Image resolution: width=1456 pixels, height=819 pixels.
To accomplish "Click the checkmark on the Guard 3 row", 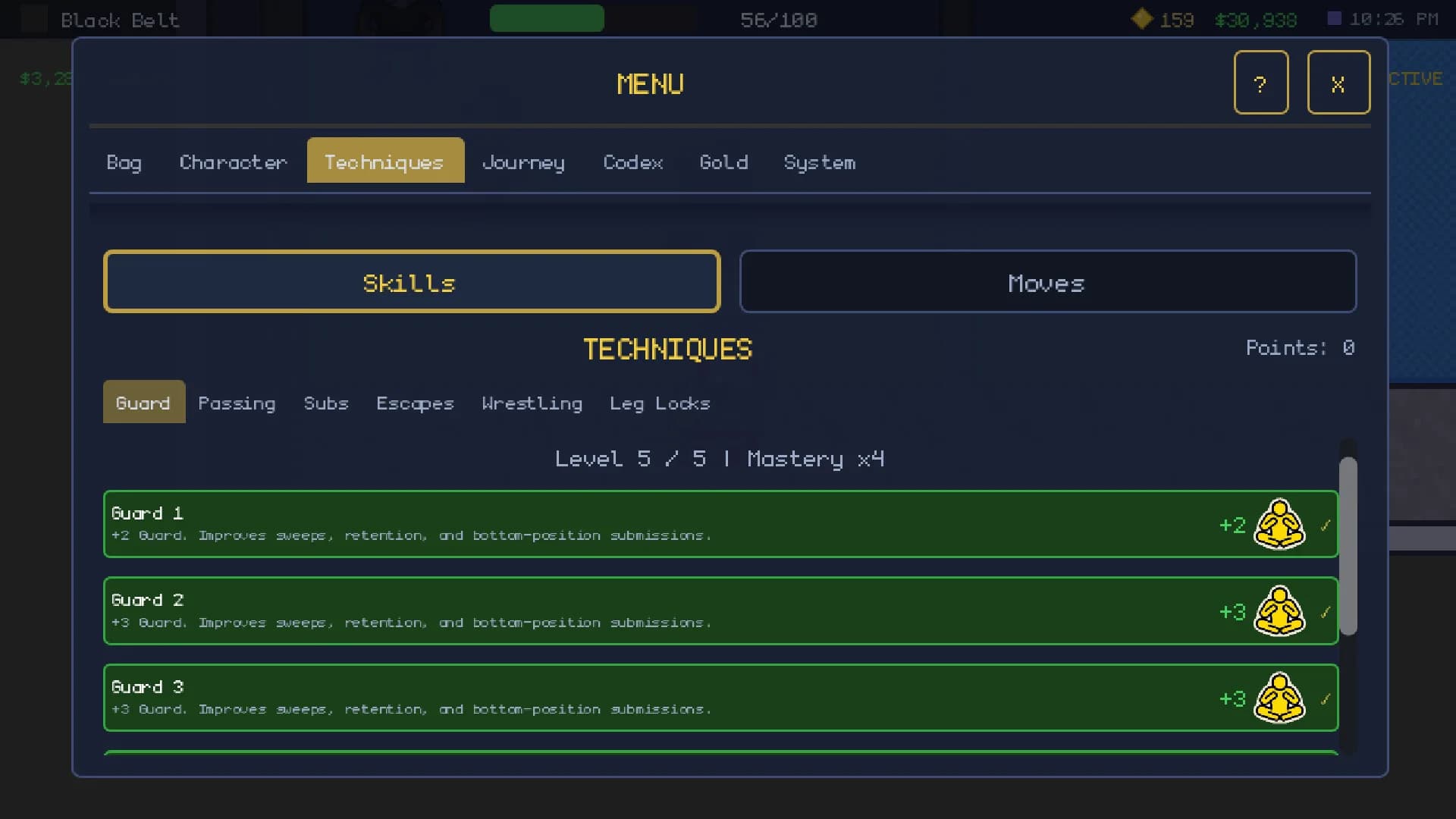I will pos(1325,698).
